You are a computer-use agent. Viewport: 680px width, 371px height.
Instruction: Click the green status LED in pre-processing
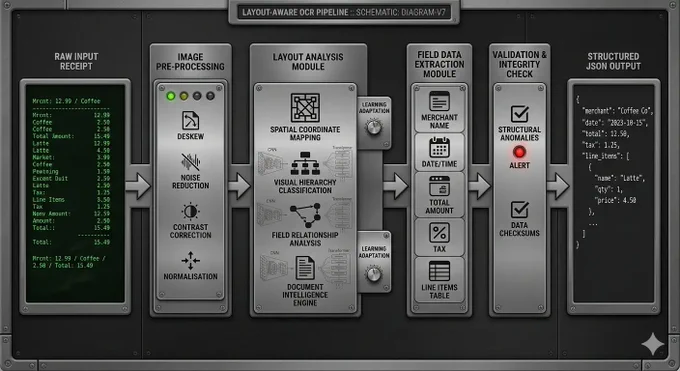[x=171, y=96]
